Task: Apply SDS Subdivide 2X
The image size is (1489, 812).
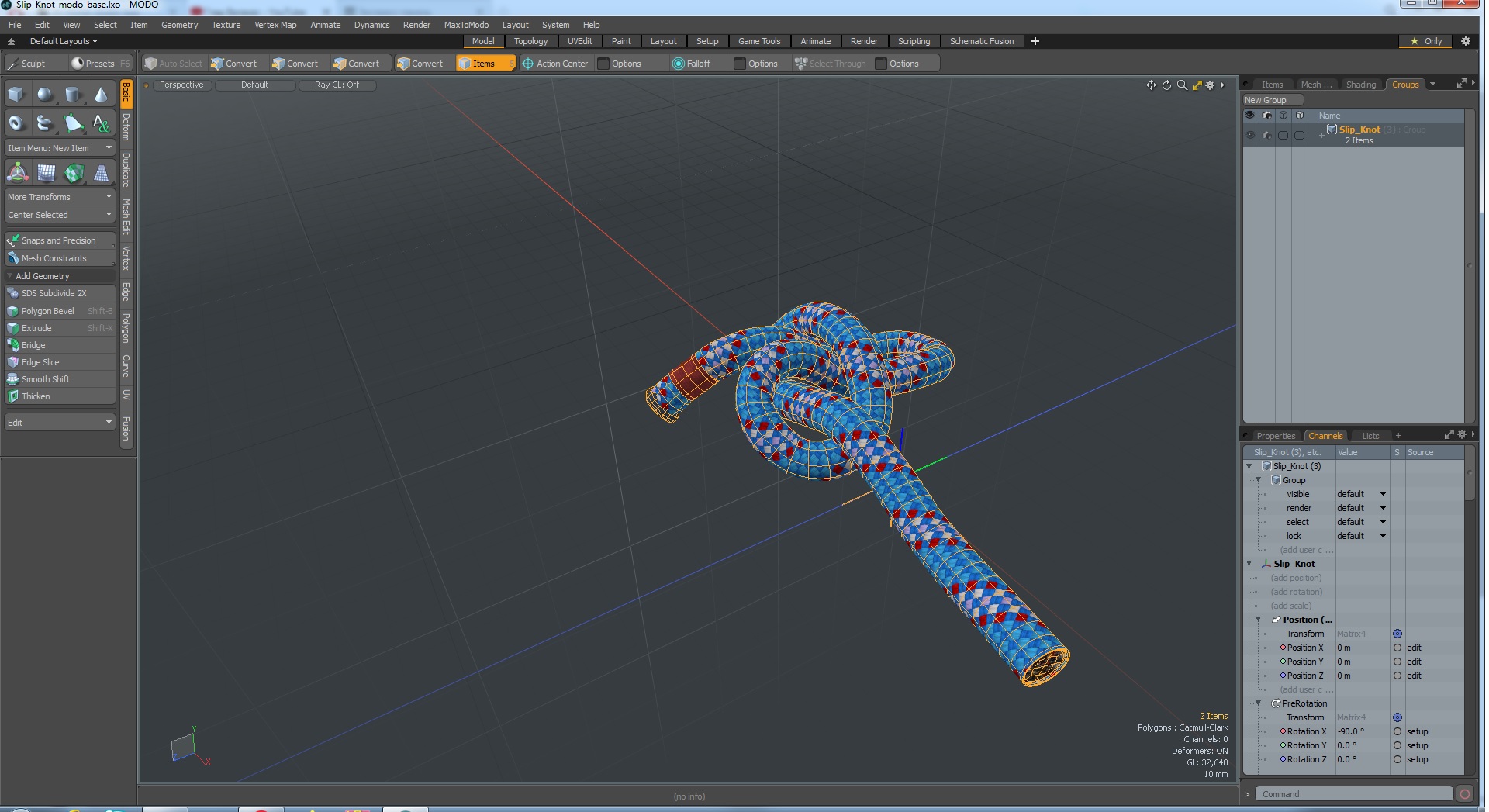Action: pyautogui.click(x=60, y=293)
